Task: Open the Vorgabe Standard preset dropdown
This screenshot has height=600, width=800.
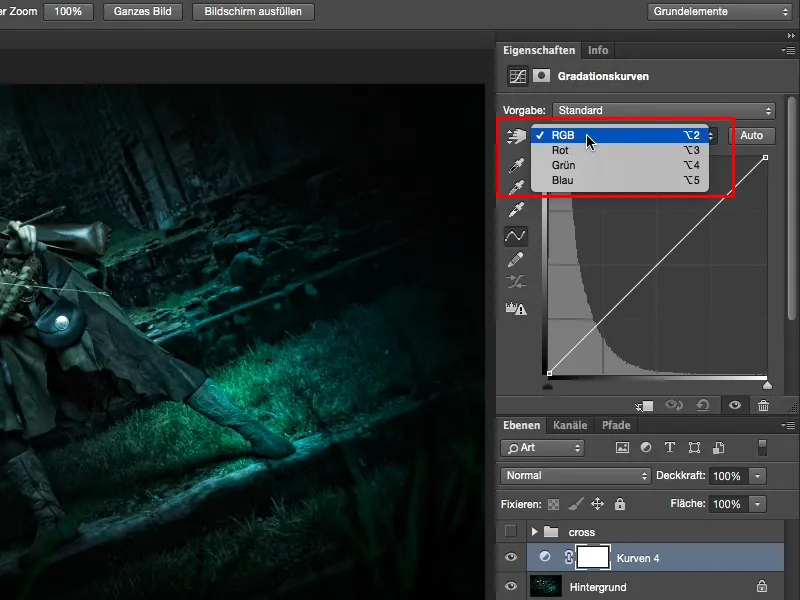Action: pyautogui.click(x=664, y=111)
